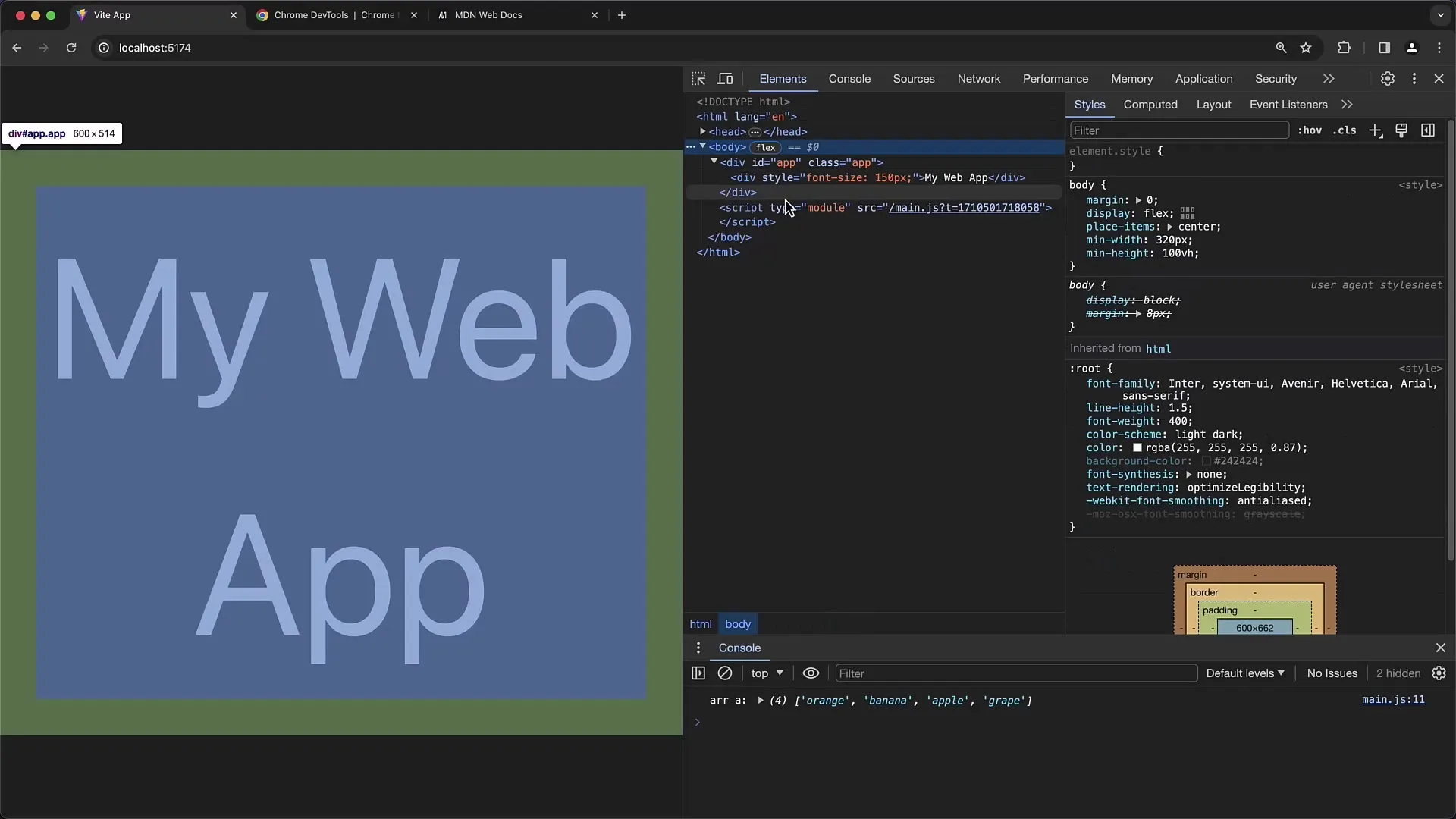1456x819 pixels.
Task: Click the Elements panel tab
Action: (x=782, y=78)
